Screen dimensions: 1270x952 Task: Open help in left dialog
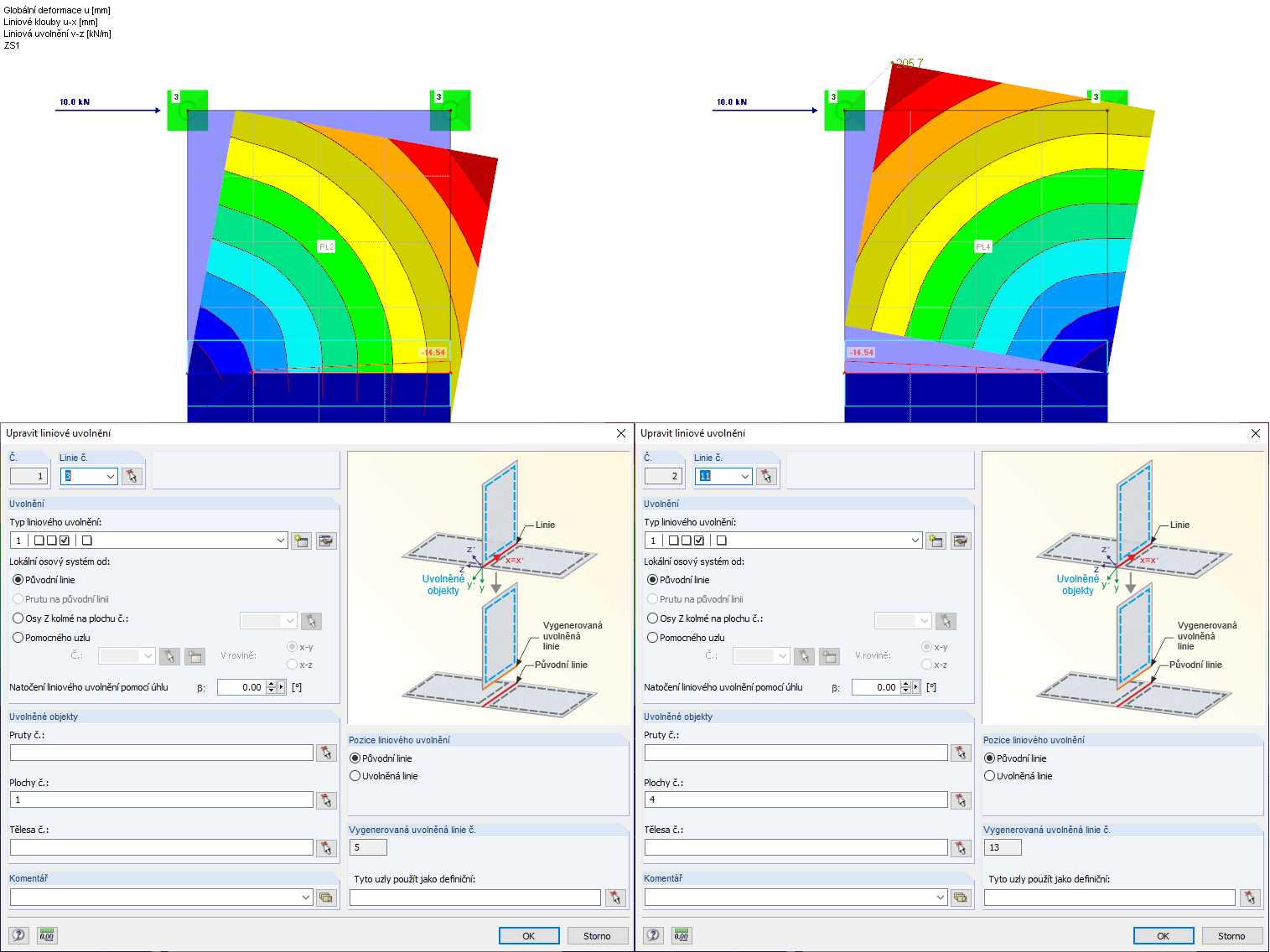(x=18, y=935)
